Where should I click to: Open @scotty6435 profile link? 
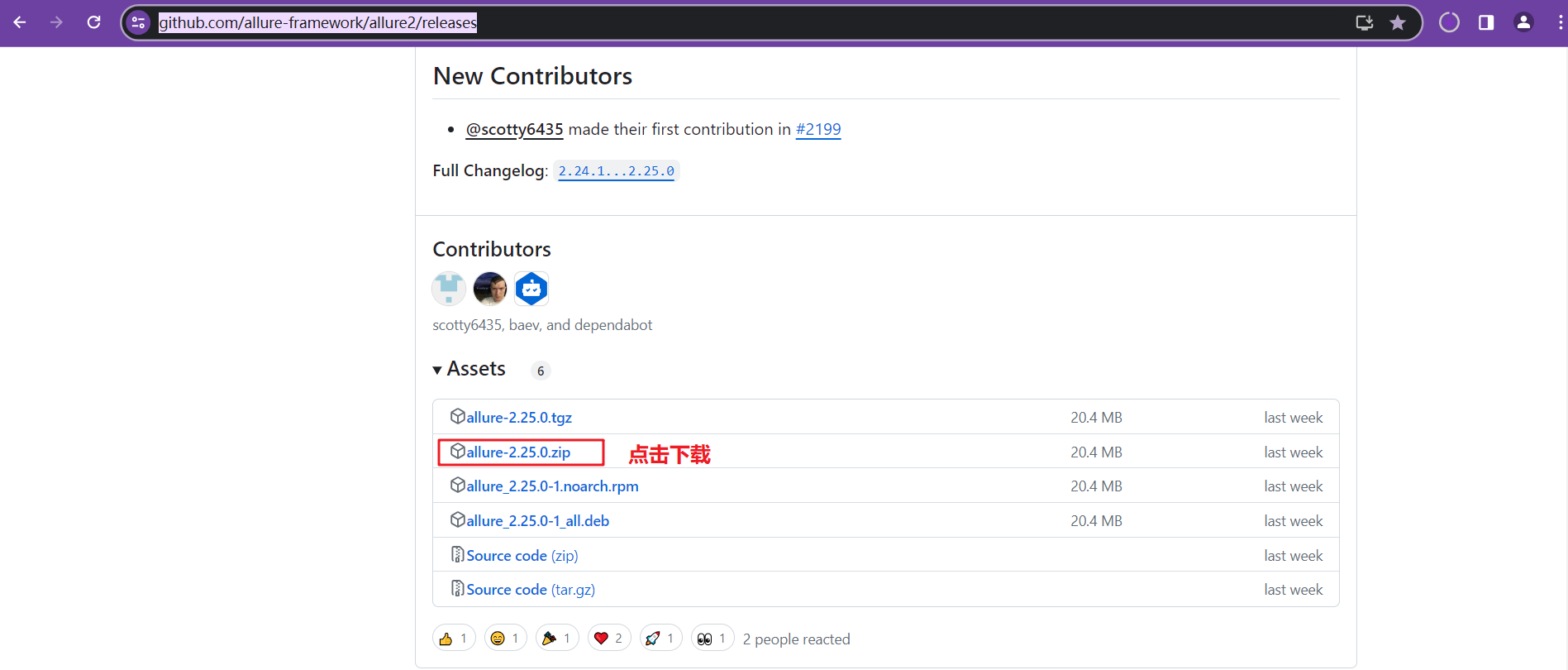(514, 129)
